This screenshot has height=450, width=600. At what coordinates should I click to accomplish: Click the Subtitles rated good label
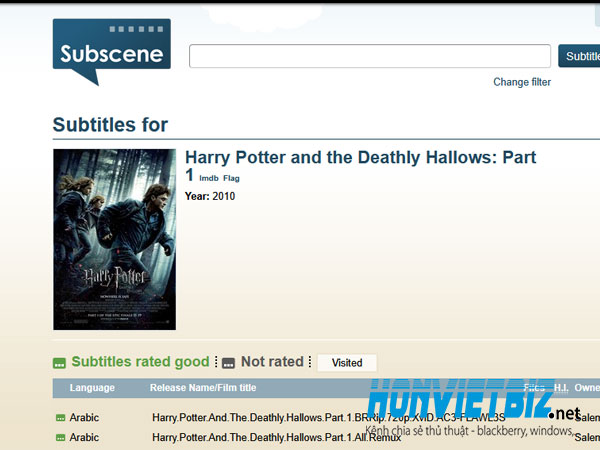(x=140, y=362)
